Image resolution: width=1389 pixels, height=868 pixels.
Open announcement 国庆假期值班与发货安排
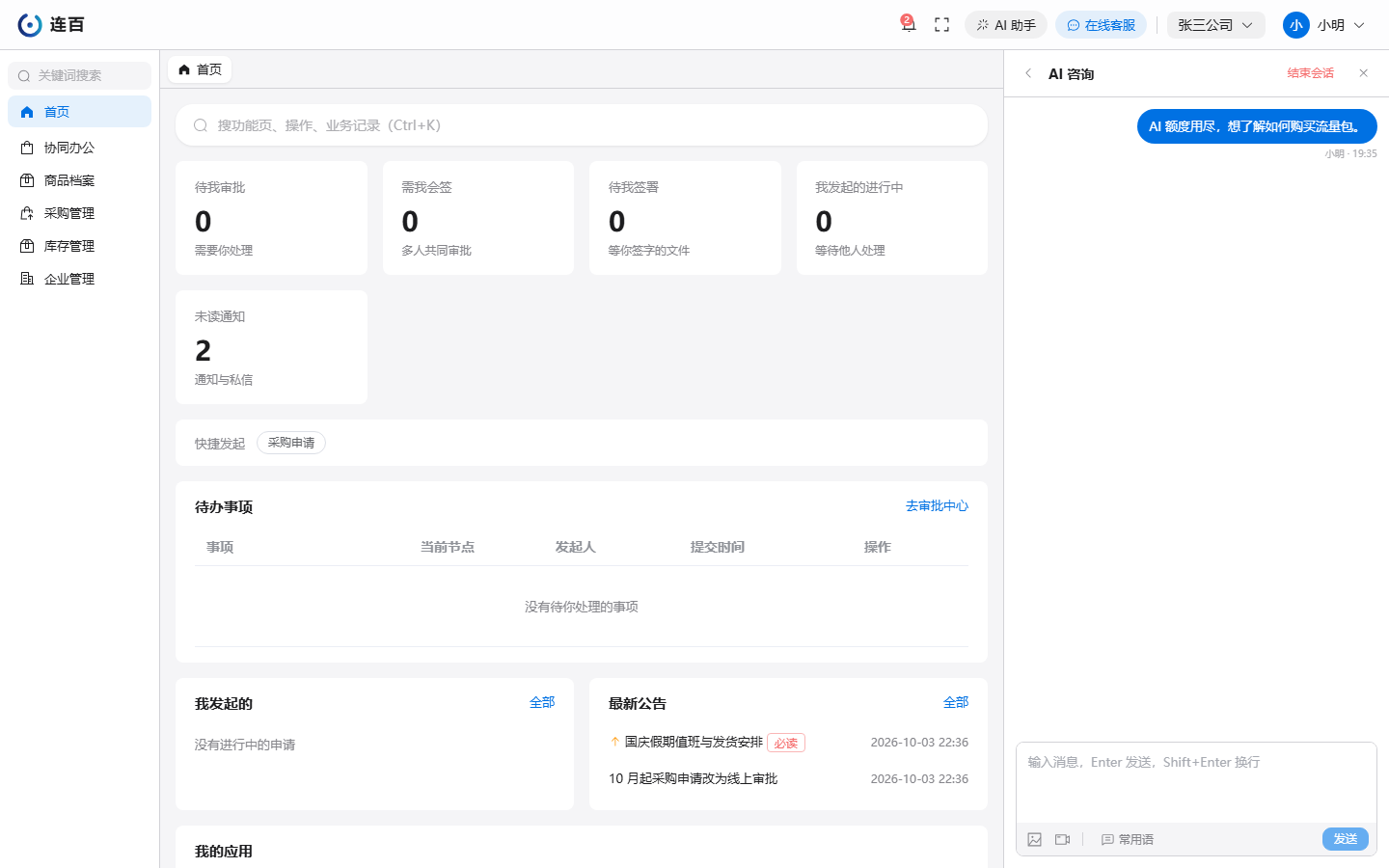tap(694, 742)
